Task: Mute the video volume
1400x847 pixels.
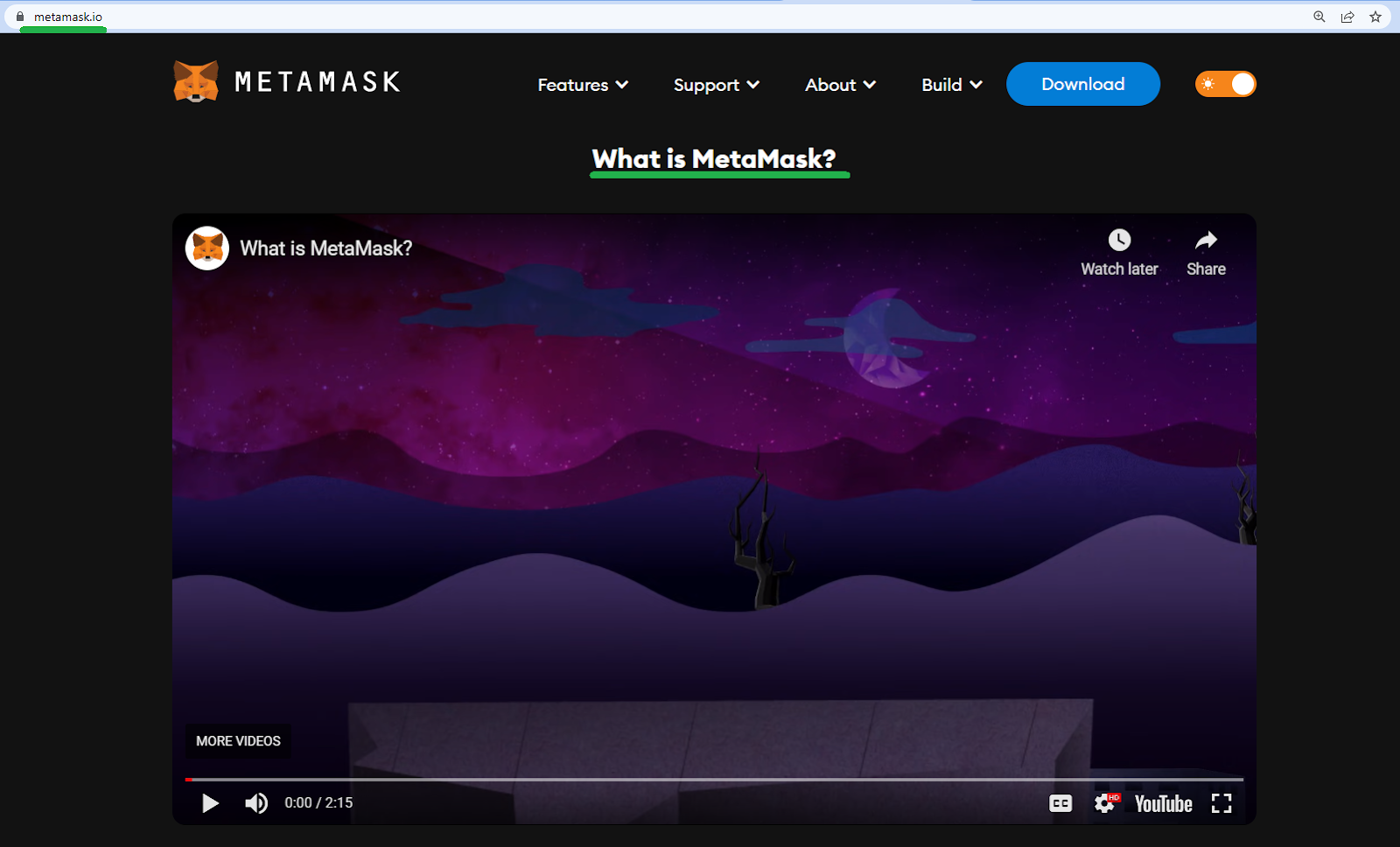Action: [x=256, y=803]
